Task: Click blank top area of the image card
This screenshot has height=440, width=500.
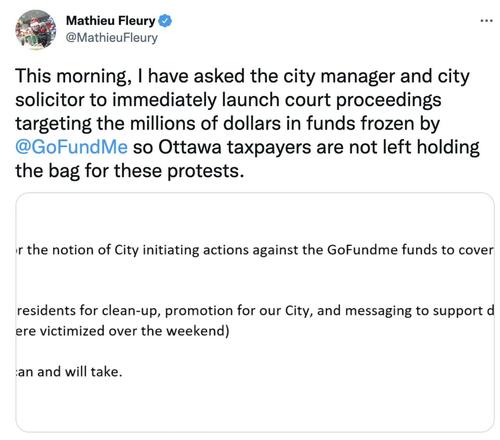Action: coord(255,217)
